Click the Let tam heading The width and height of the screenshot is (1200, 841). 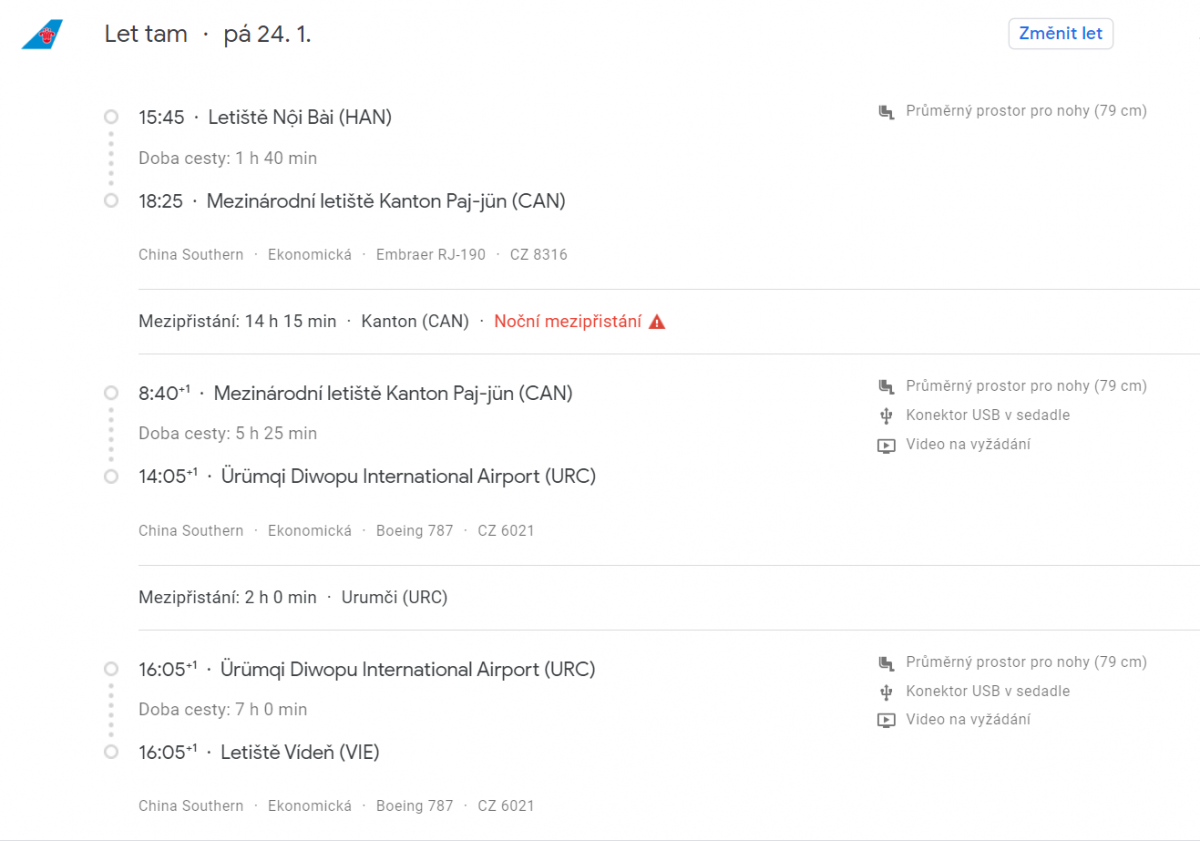pos(146,34)
